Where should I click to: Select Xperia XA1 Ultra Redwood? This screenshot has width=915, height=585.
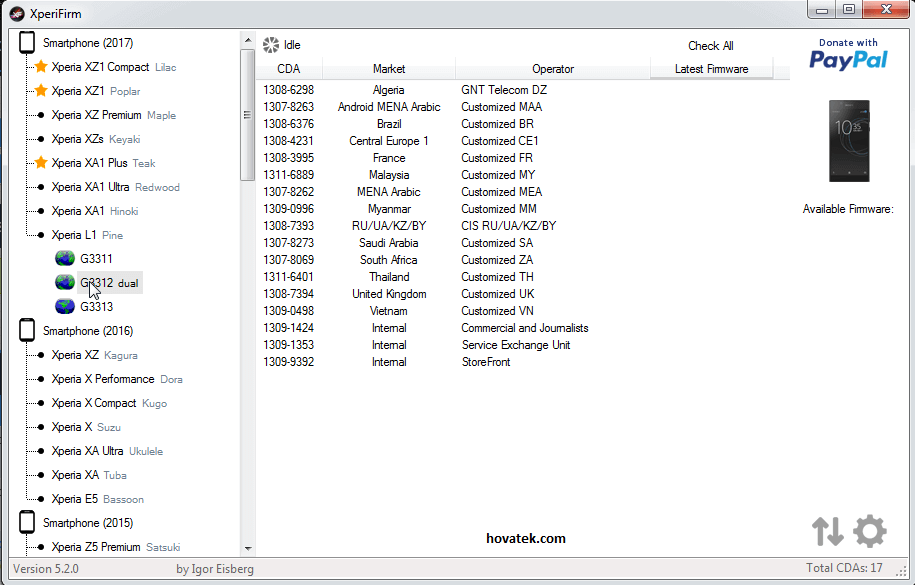pyautogui.click(x=116, y=187)
